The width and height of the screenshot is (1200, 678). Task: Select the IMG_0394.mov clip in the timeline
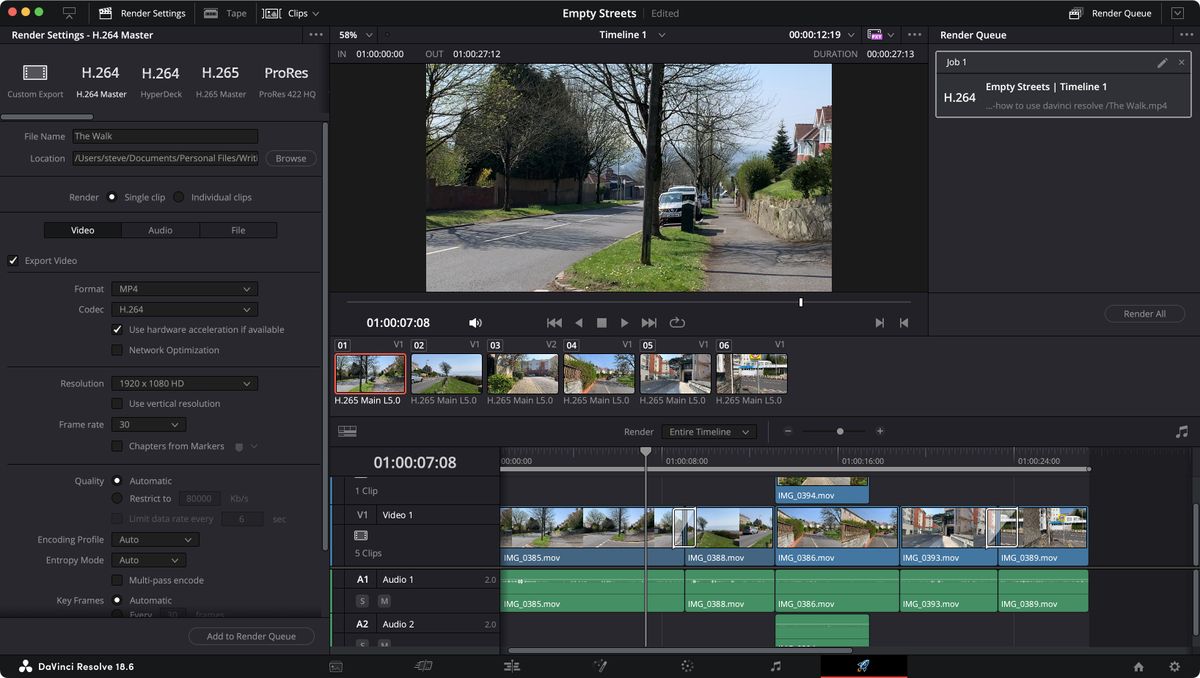tap(820, 489)
